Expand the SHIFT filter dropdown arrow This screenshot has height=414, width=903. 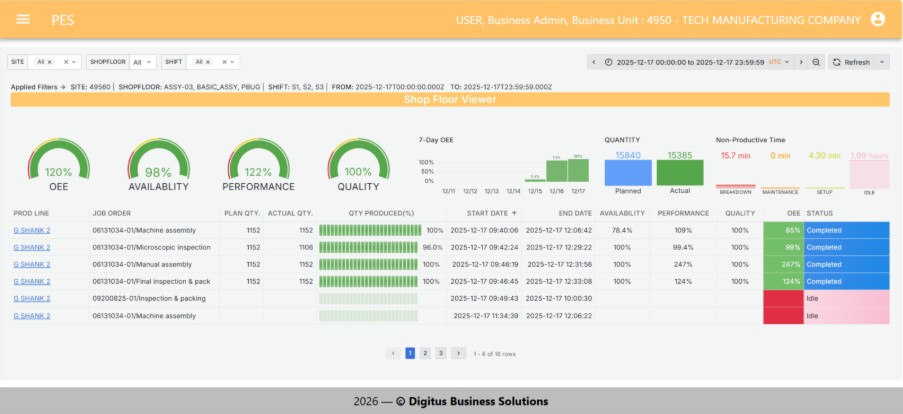(233, 62)
